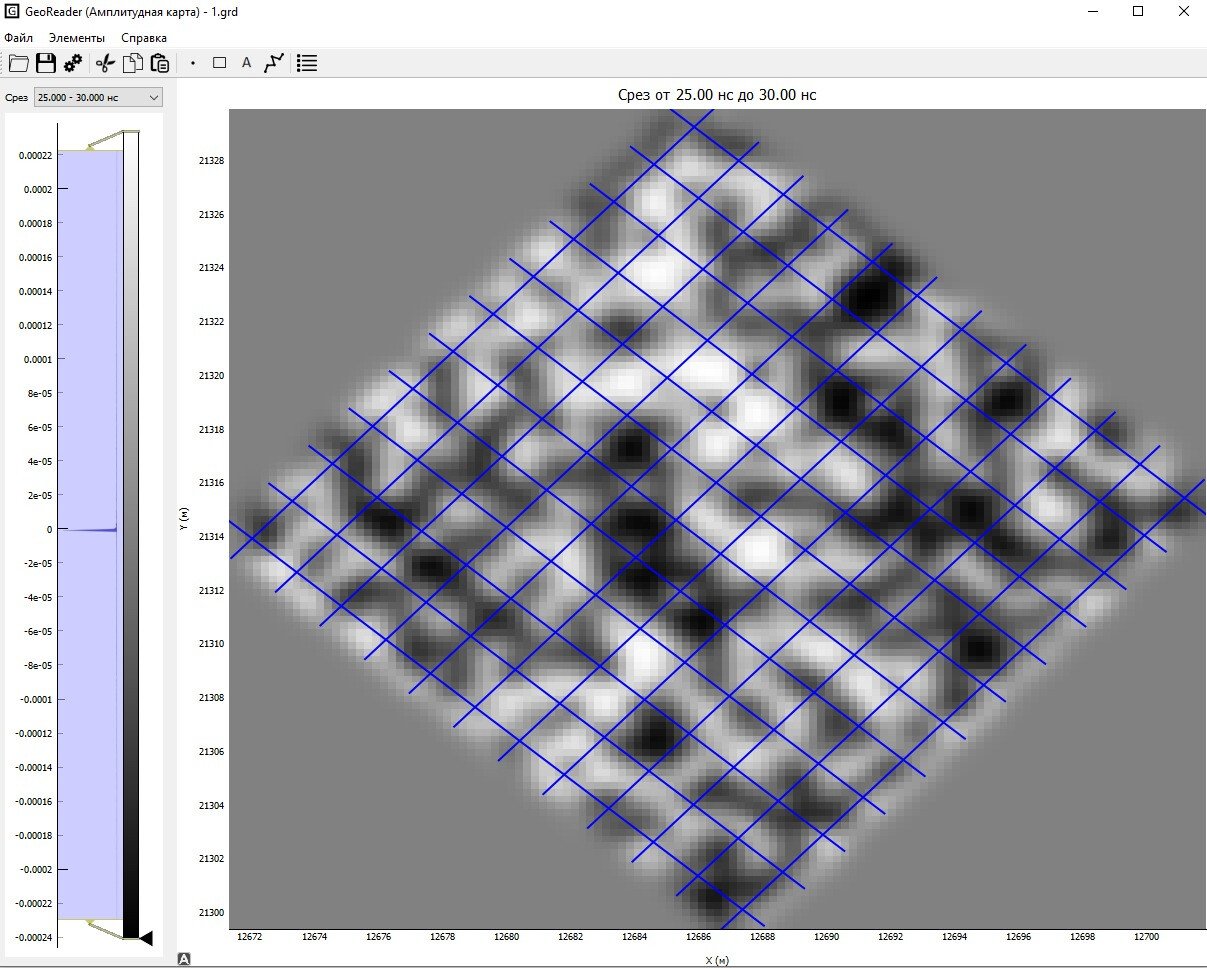Image resolution: width=1207 pixels, height=968 pixels.
Task: Open the Элементы menu
Action: (77, 38)
